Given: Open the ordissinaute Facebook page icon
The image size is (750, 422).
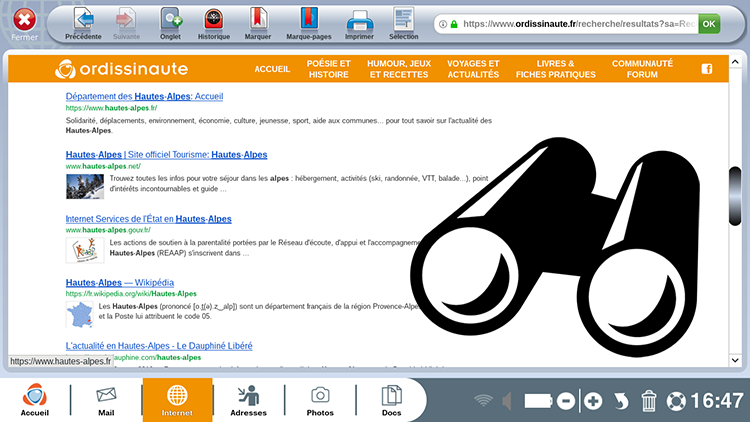Looking at the screenshot, I should 707,69.
